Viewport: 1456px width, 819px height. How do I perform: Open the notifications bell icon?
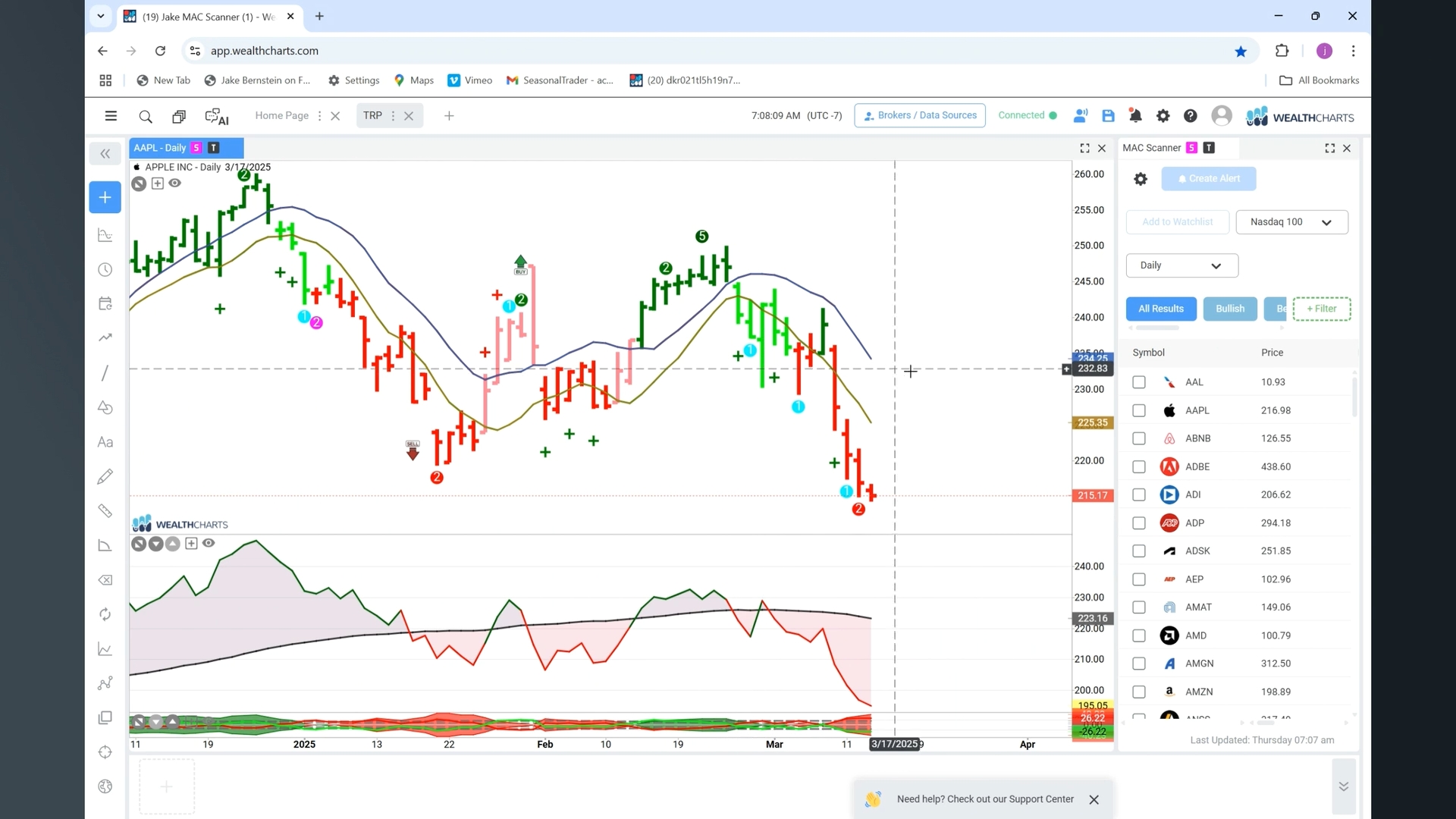[x=1135, y=116]
